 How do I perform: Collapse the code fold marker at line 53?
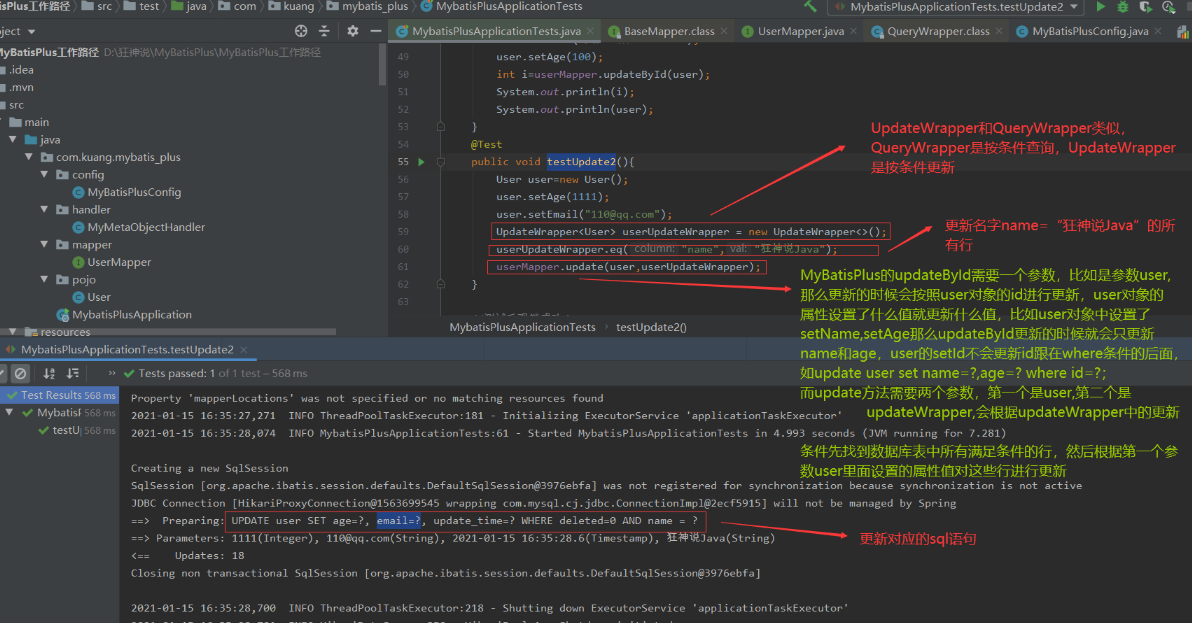coord(441,126)
